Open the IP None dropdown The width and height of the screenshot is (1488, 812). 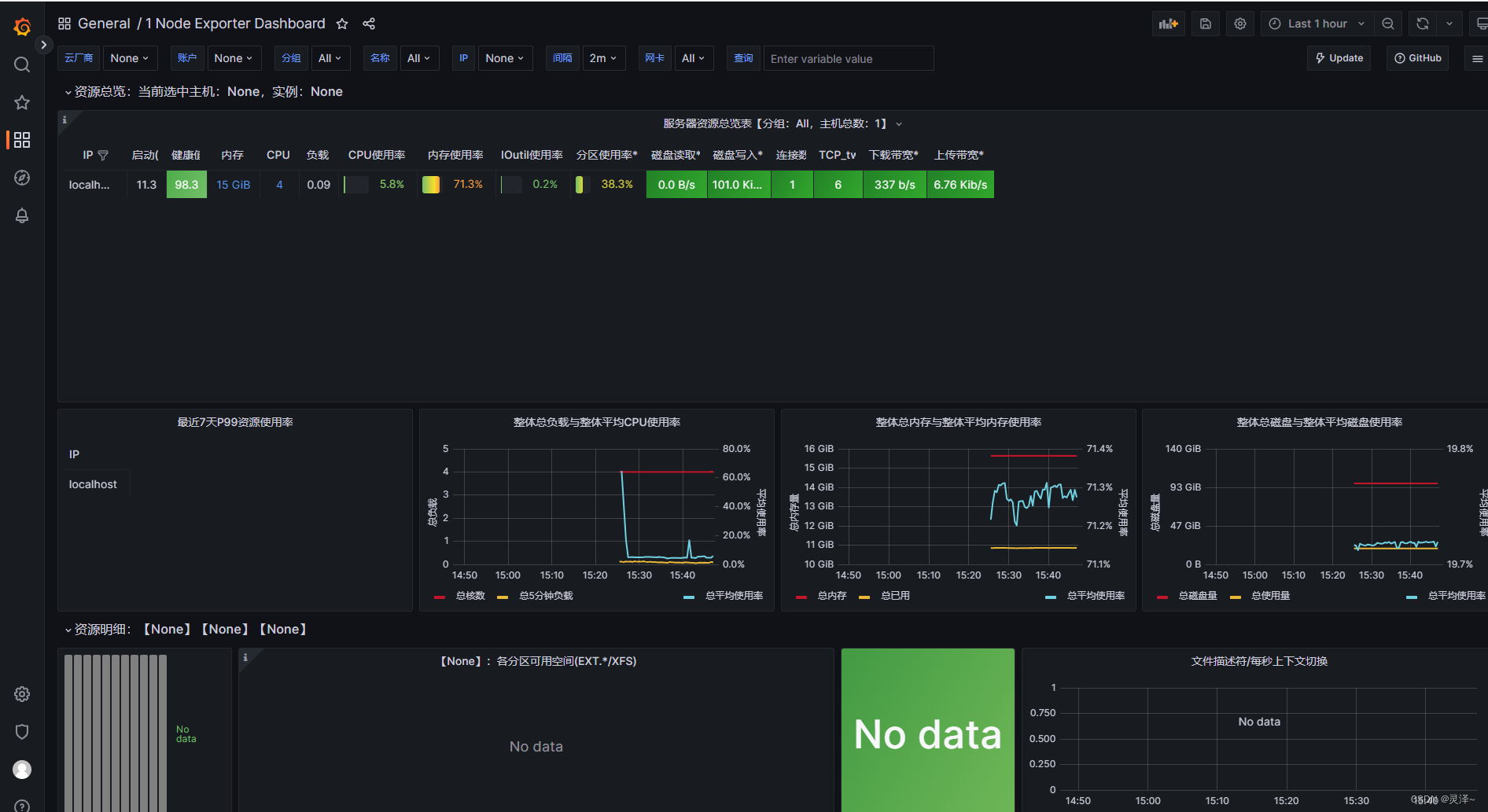coord(505,58)
